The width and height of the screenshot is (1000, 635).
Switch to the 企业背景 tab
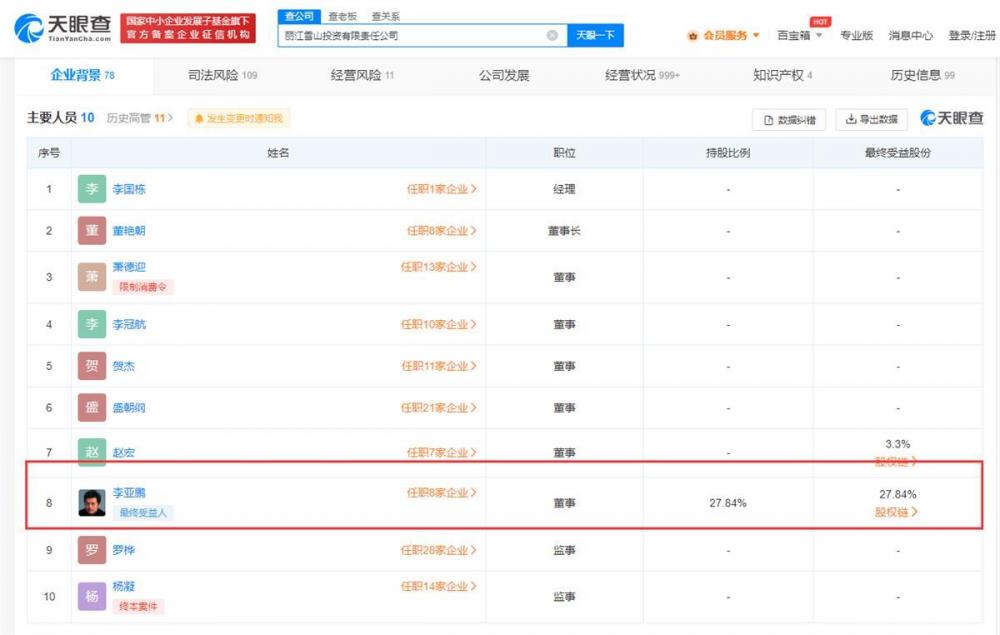[x=82, y=75]
